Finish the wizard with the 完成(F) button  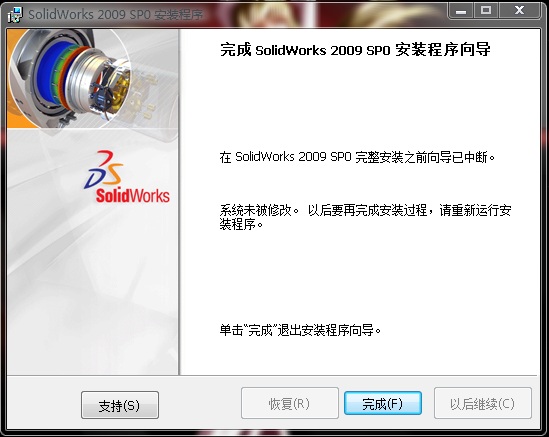[x=383, y=403]
